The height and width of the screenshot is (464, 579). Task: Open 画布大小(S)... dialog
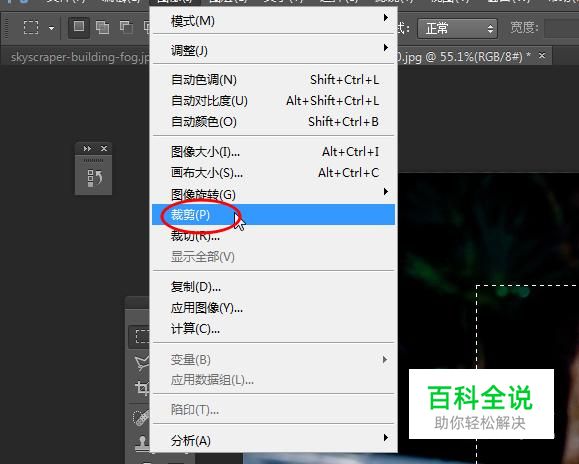point(274,172)
